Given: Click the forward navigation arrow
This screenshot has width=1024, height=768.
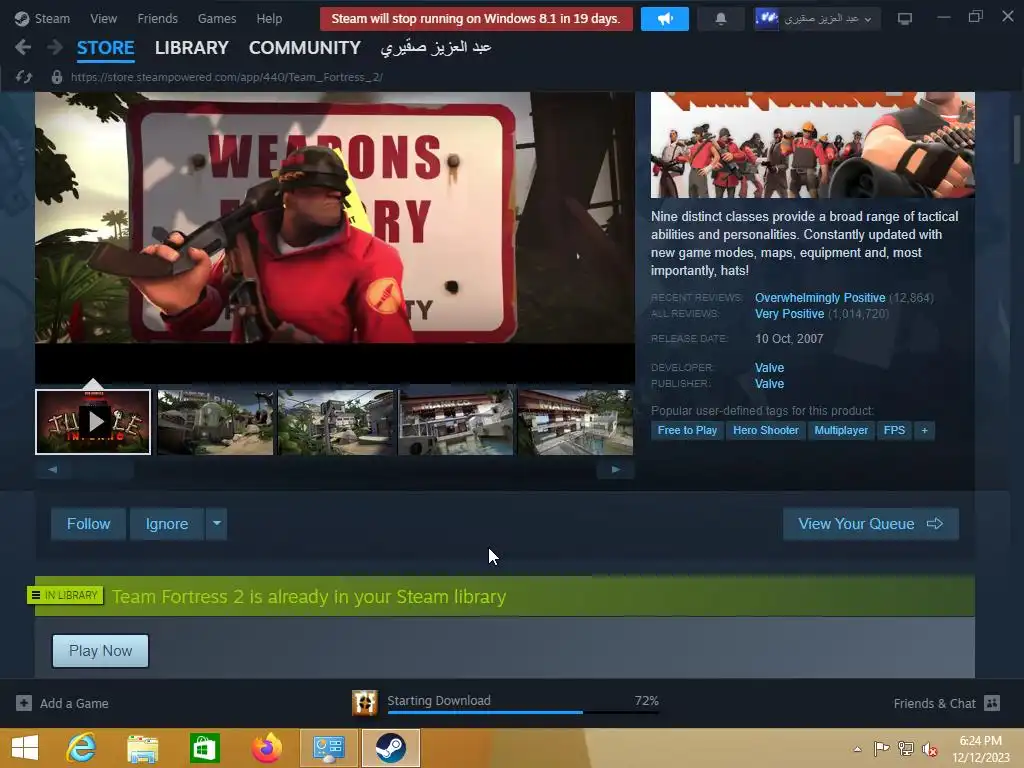Looking at the screenshot, I should pos(55,47).
